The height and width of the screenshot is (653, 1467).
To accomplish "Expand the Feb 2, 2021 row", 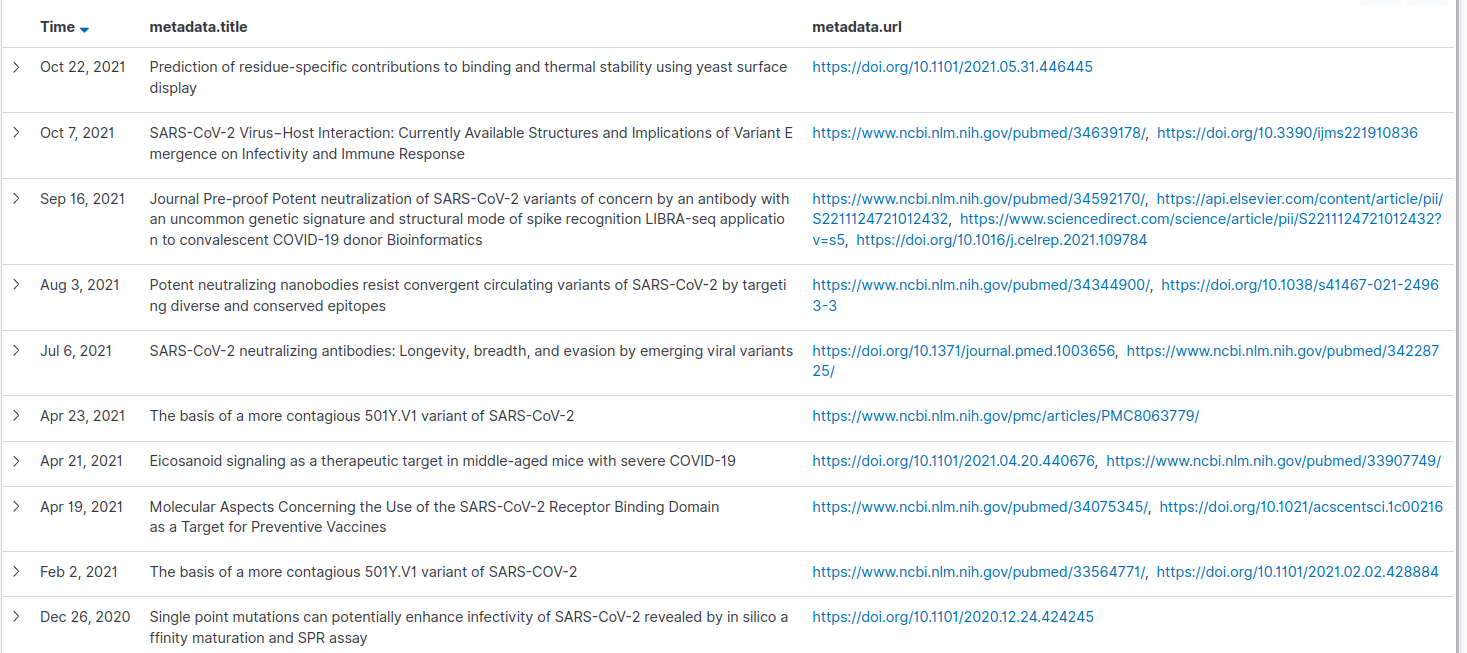I will point(16,572).
